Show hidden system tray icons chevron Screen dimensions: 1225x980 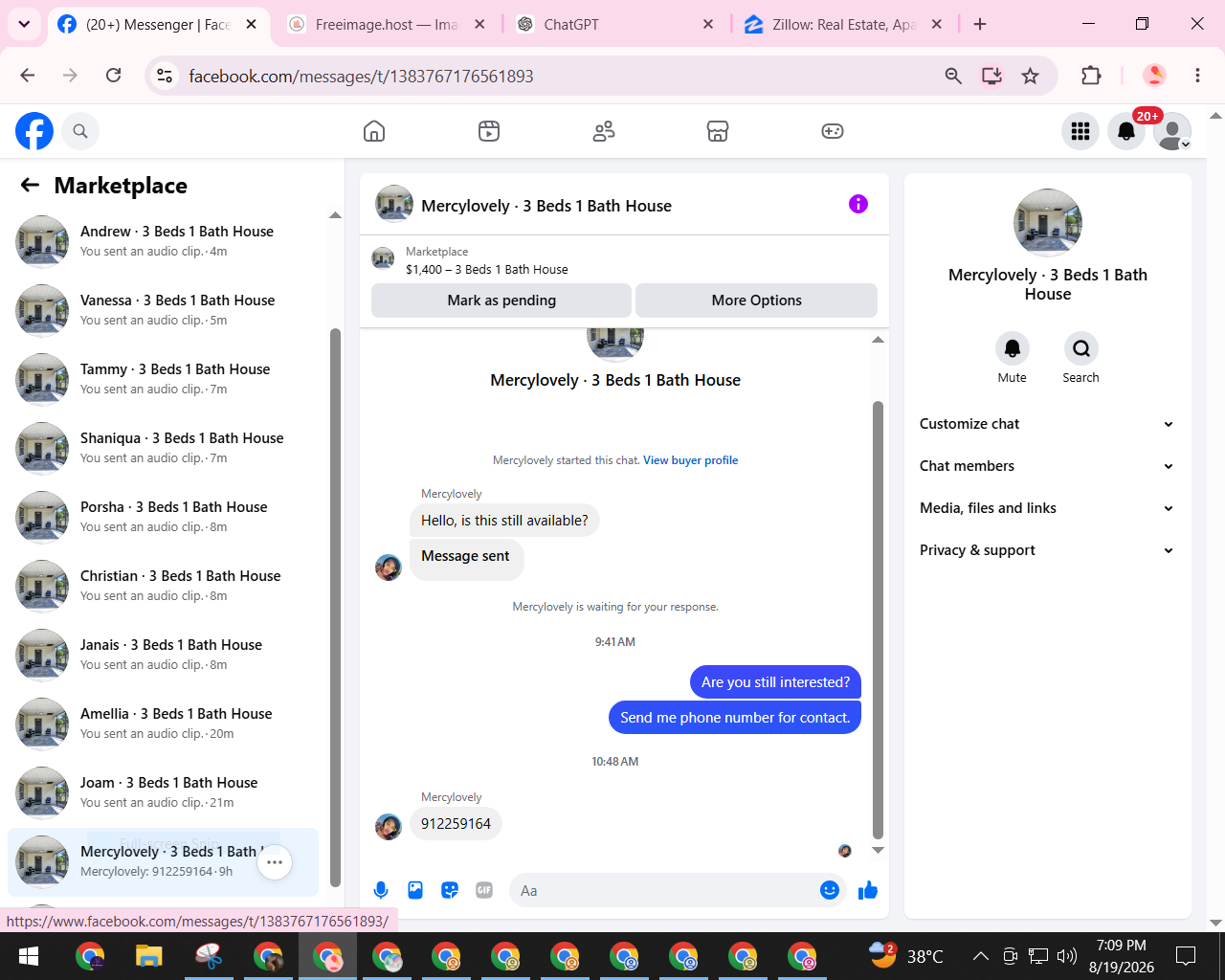point(981,955)
